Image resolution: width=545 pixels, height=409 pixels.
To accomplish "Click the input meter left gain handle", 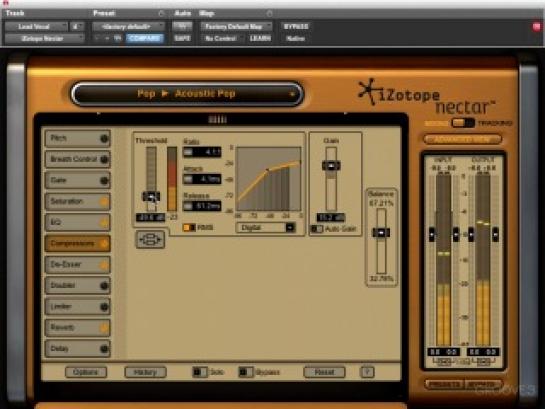I will point(432,235).
